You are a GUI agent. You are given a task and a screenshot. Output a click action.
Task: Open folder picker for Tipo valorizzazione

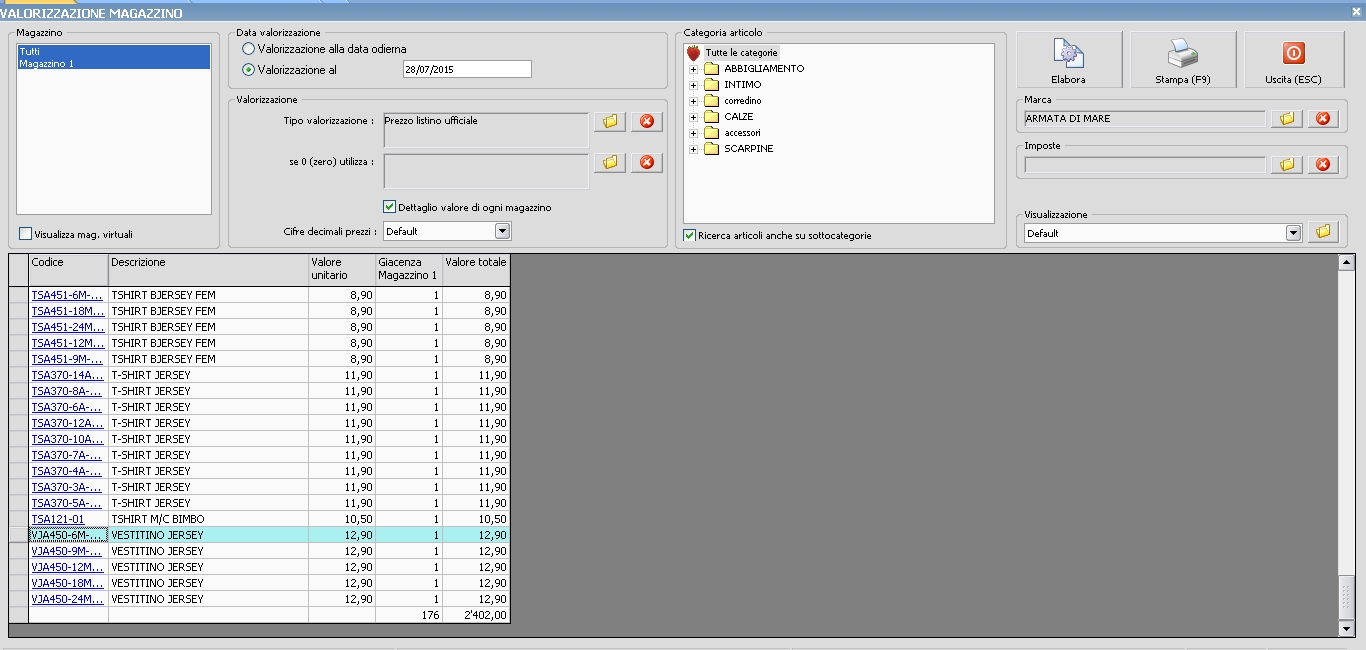tap(610, 121)
